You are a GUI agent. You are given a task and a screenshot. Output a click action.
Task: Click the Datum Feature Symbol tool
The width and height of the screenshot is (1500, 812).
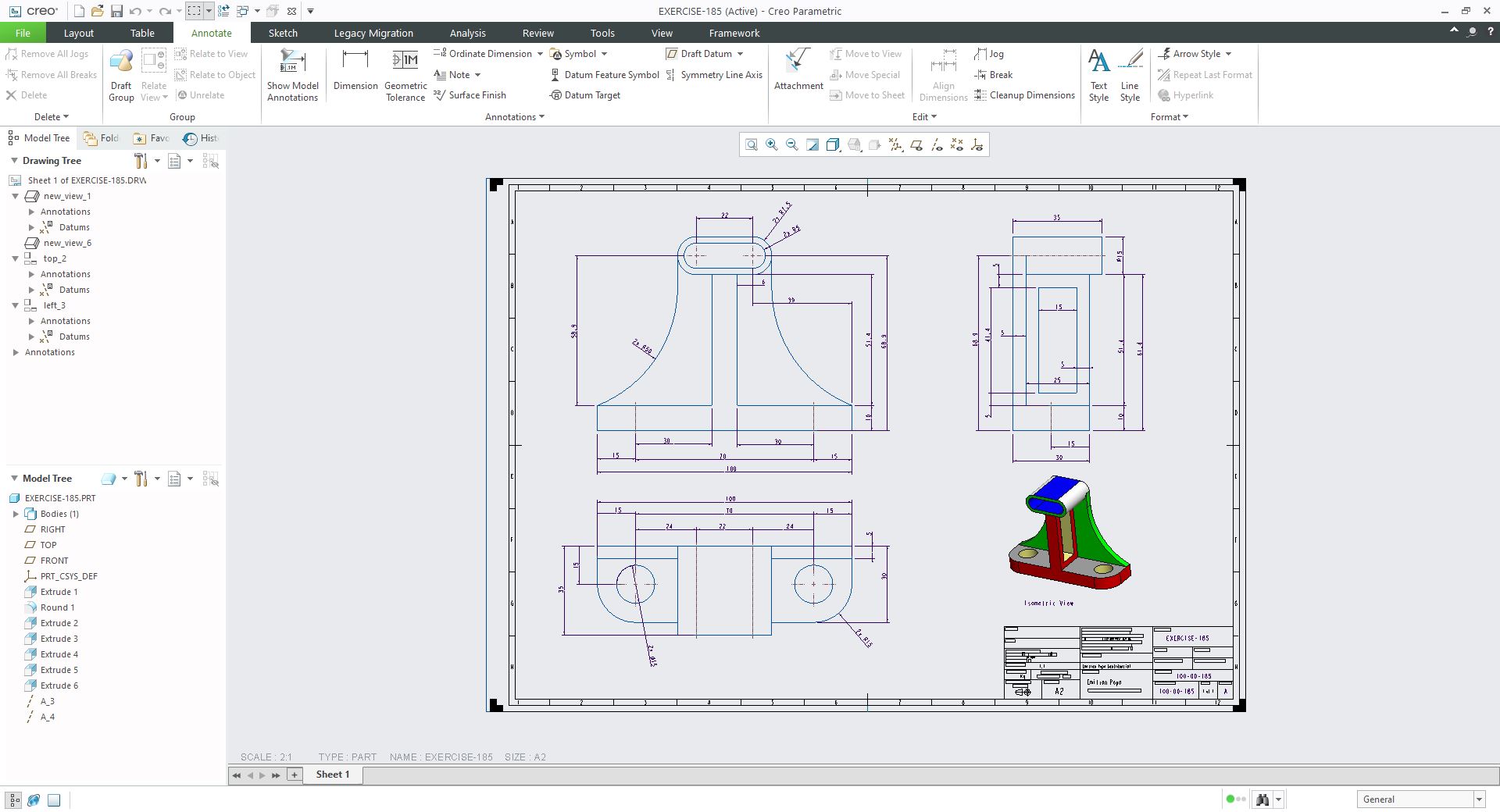605,75
